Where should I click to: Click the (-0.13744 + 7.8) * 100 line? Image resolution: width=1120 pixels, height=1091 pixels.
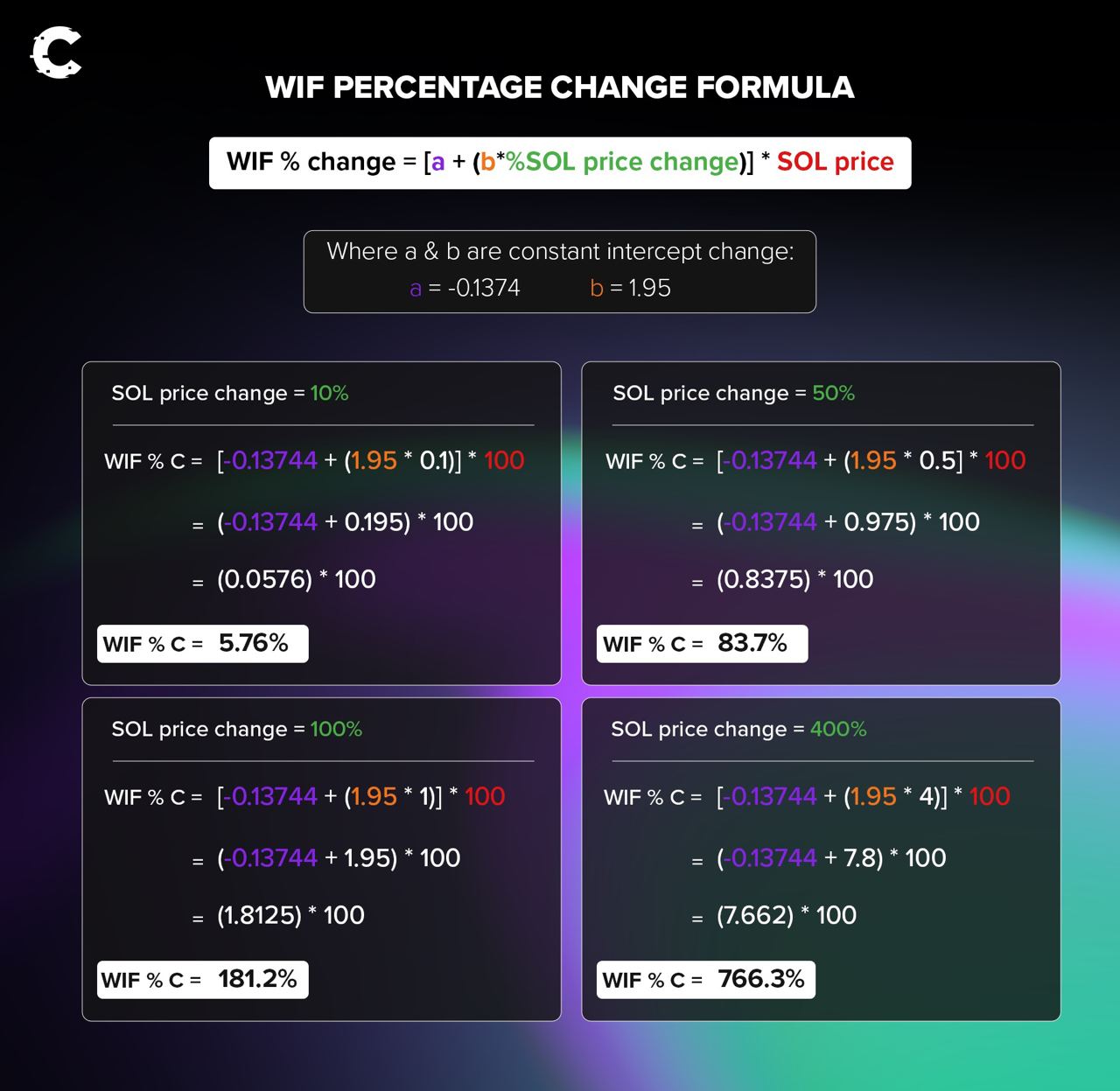tap(830, 858)
